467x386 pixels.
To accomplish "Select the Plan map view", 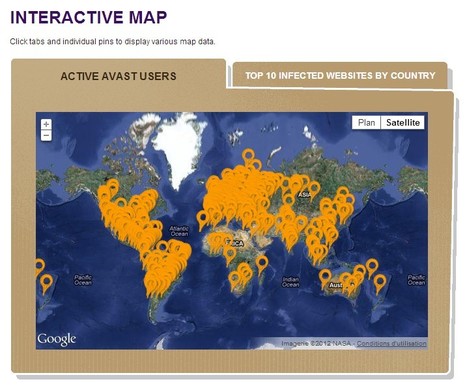I will [x=366, y=123].
